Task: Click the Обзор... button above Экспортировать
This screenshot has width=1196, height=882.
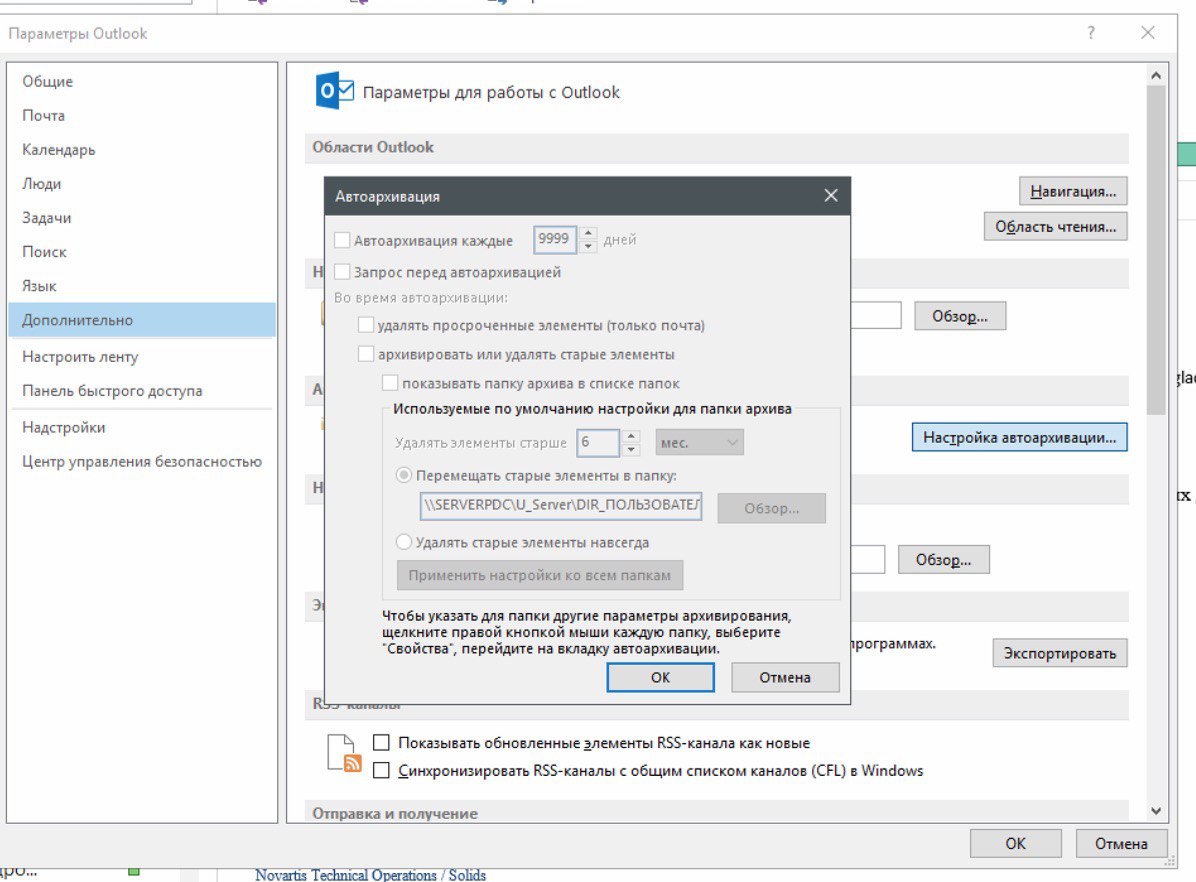Action: click(944, 560)
